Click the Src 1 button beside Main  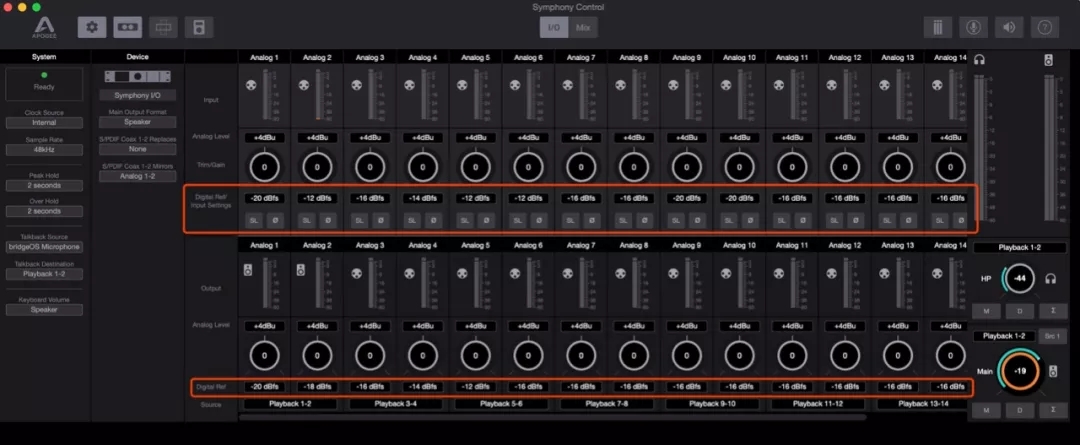(x=1051, y=336)
